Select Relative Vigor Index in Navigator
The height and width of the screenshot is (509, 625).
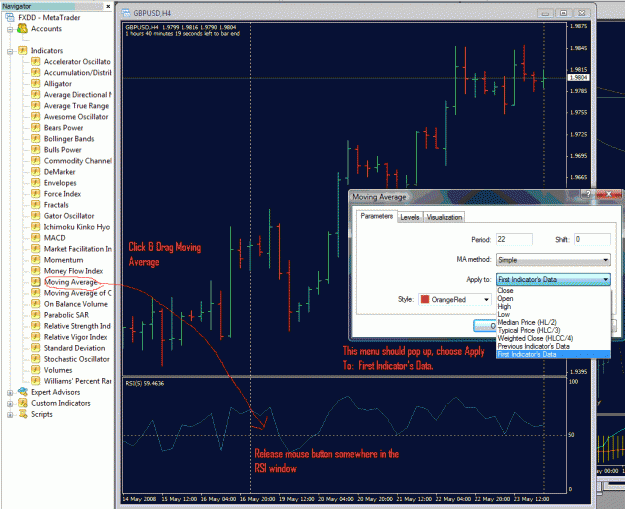tap(75, 337)
